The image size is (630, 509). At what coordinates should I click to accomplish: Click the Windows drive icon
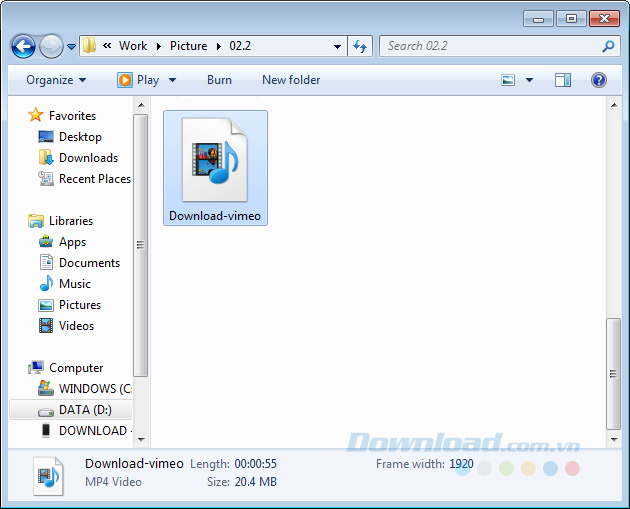click(46, 388)
